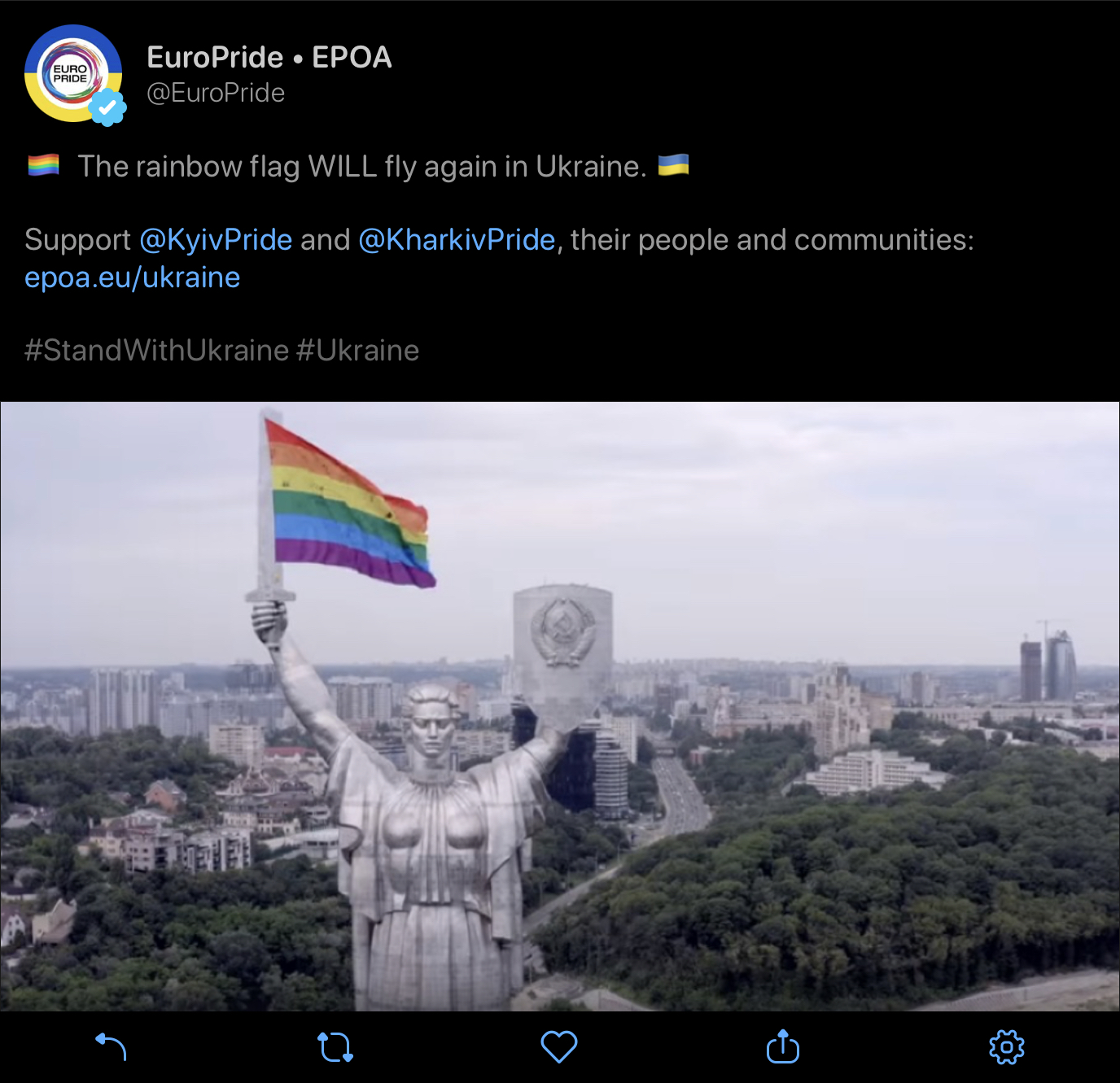The width and height of the screenshot is (1120, 1083).
Task: Click the EuroPride • EPOA display name
Action: pyautogui.click(x=269, y=58)
